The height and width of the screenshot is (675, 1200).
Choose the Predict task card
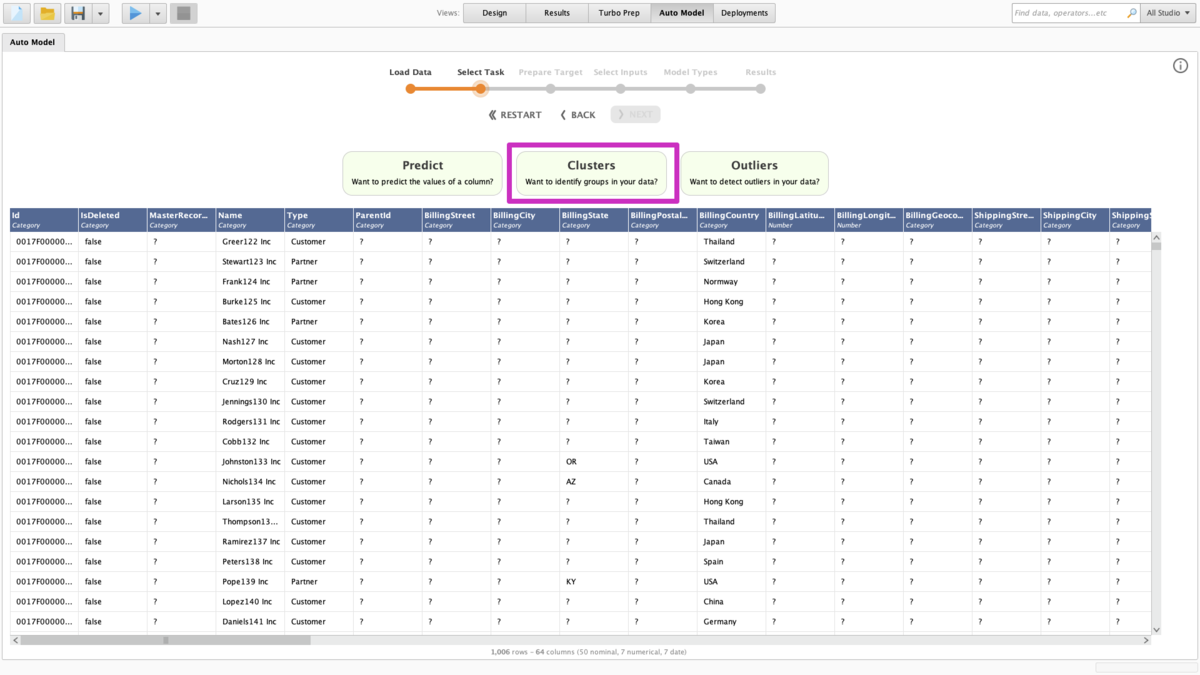click(x=422, y=173)
